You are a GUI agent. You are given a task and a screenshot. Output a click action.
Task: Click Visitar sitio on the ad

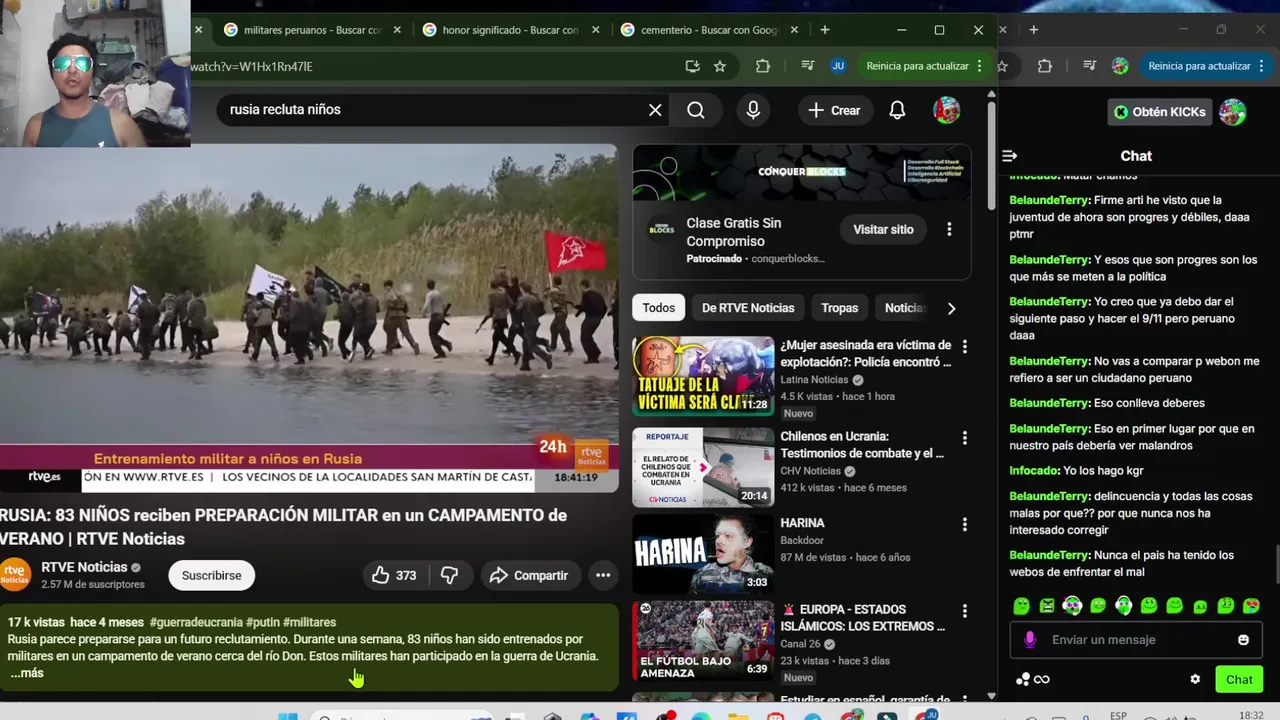(x=883, y=230)
